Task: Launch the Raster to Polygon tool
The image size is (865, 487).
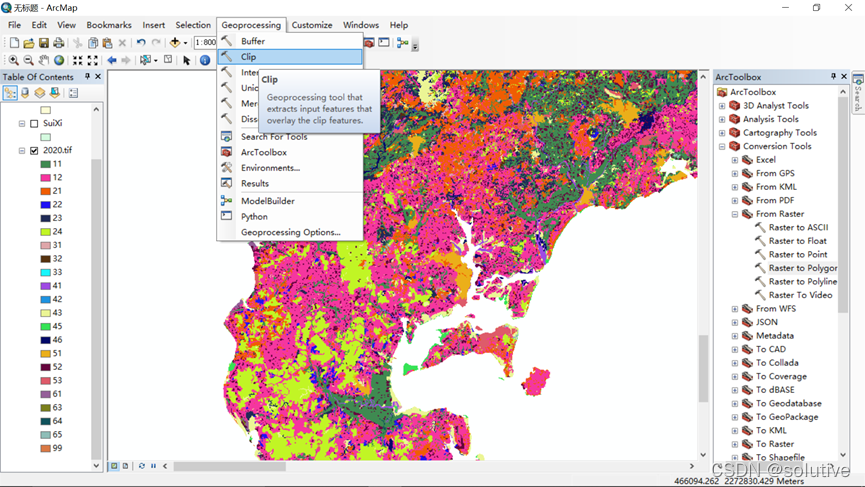Action: pyautogui.click(x=803, y=268)
